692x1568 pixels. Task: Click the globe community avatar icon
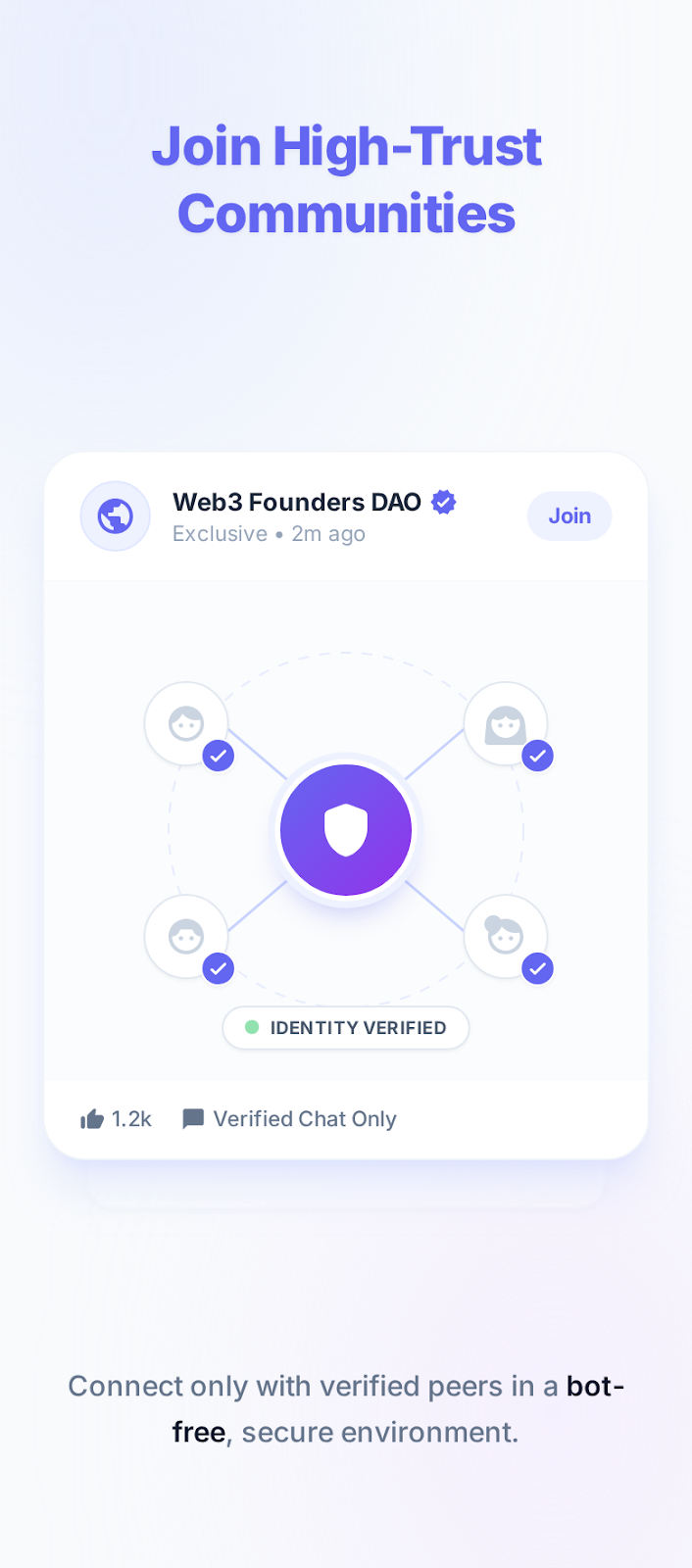[x=115, y=515]
